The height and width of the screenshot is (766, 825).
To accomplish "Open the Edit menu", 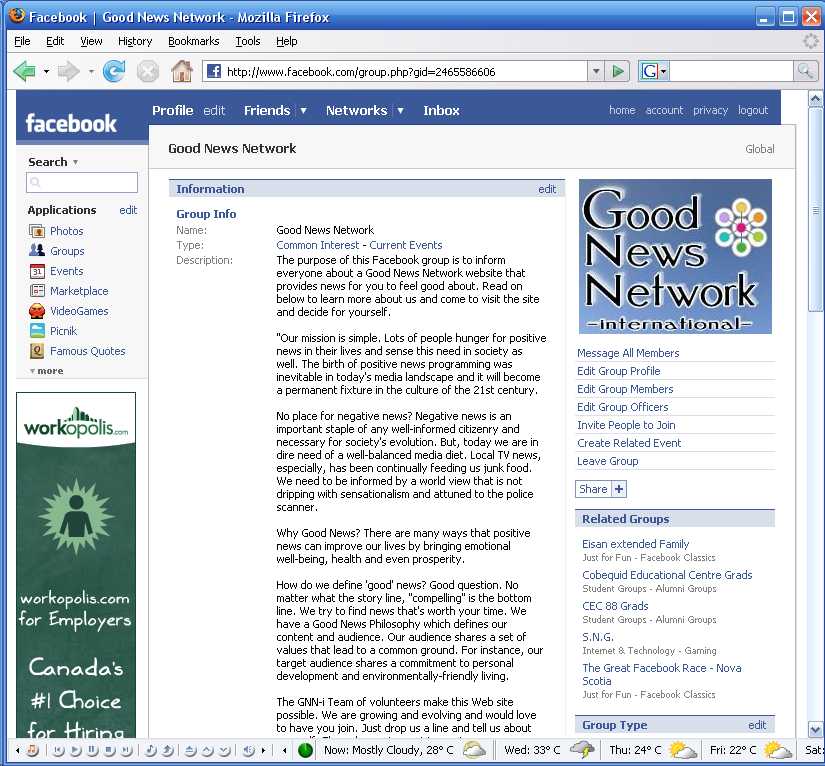I will 55,41.
